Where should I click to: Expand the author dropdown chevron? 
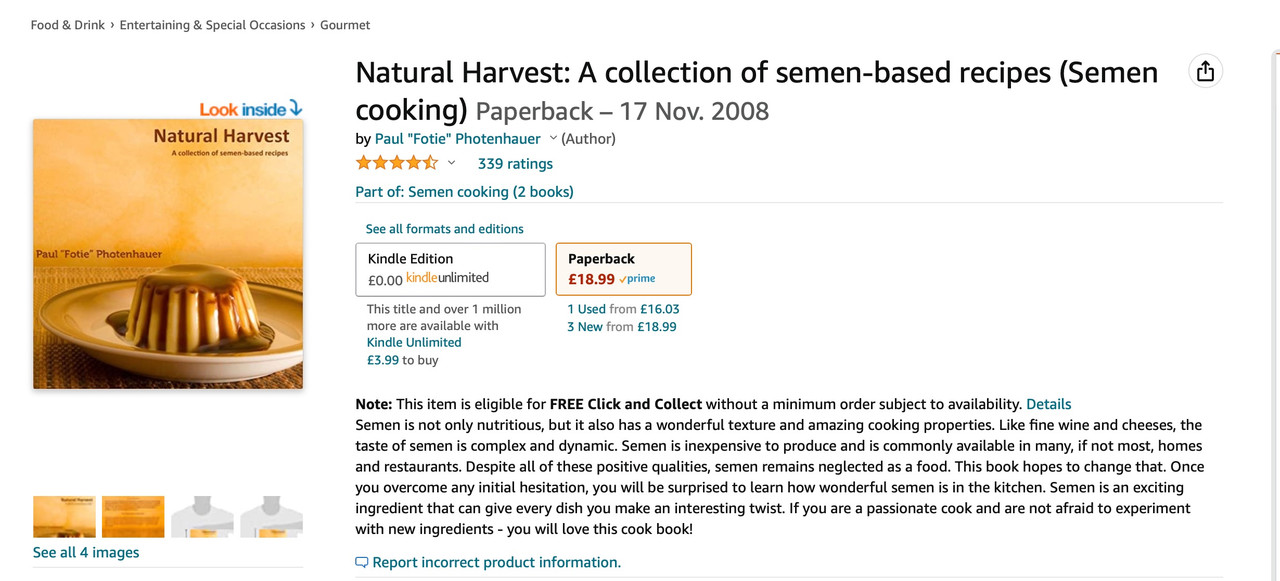click(x=553, y=138)
